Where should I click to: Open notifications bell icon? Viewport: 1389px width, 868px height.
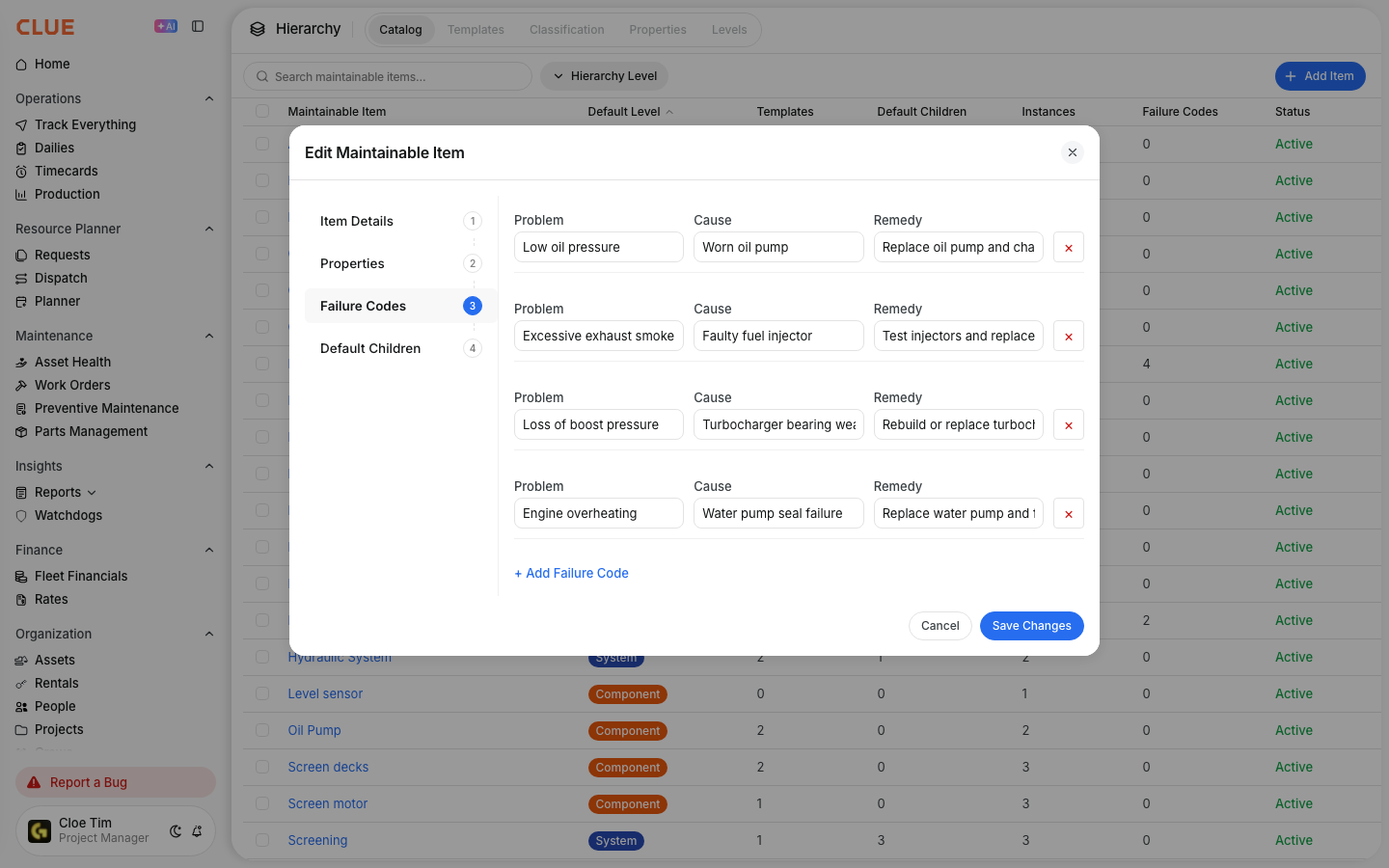point(197,831)
